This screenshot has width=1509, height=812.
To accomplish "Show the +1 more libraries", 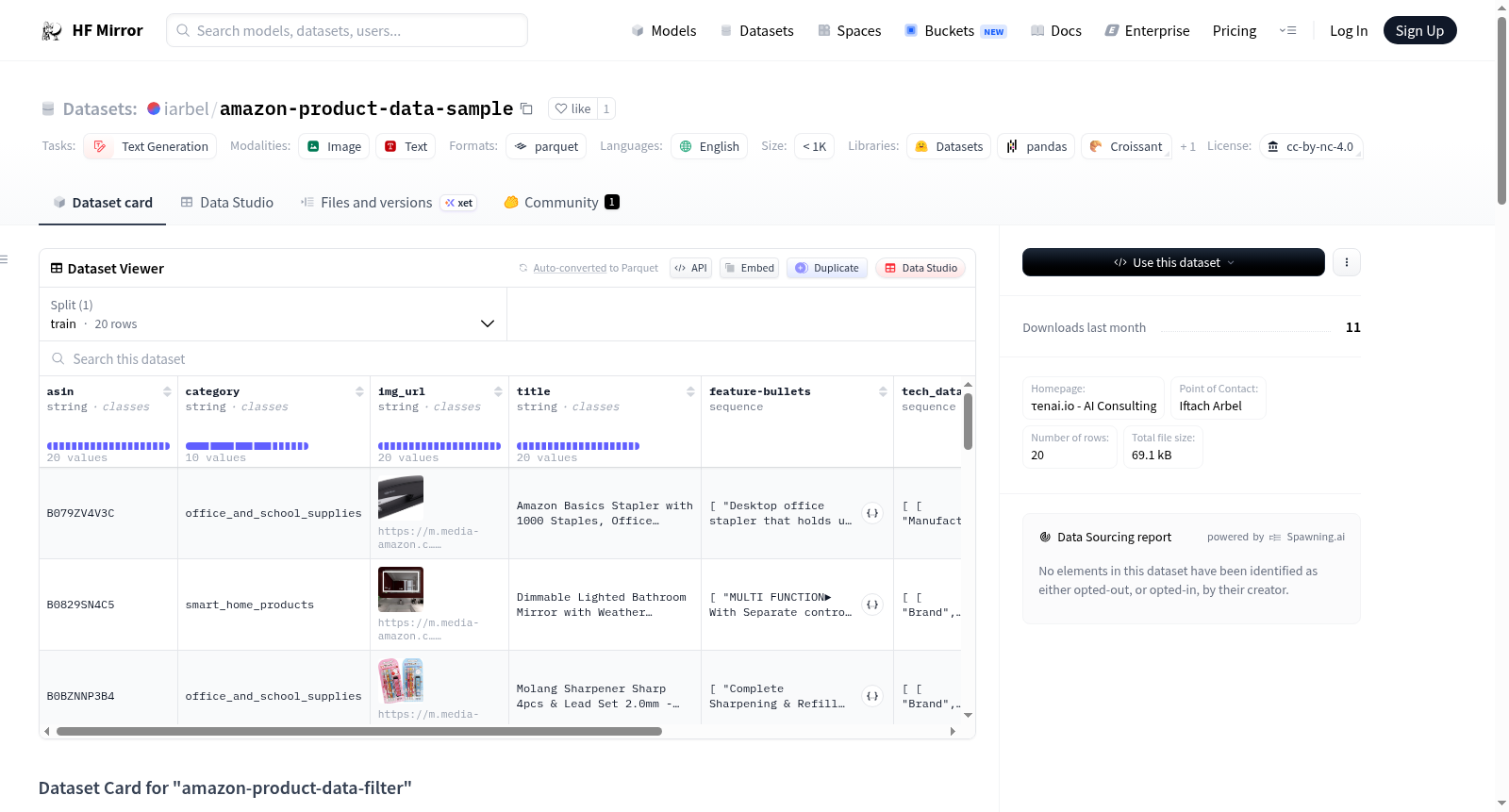I will click(1187, 146).
